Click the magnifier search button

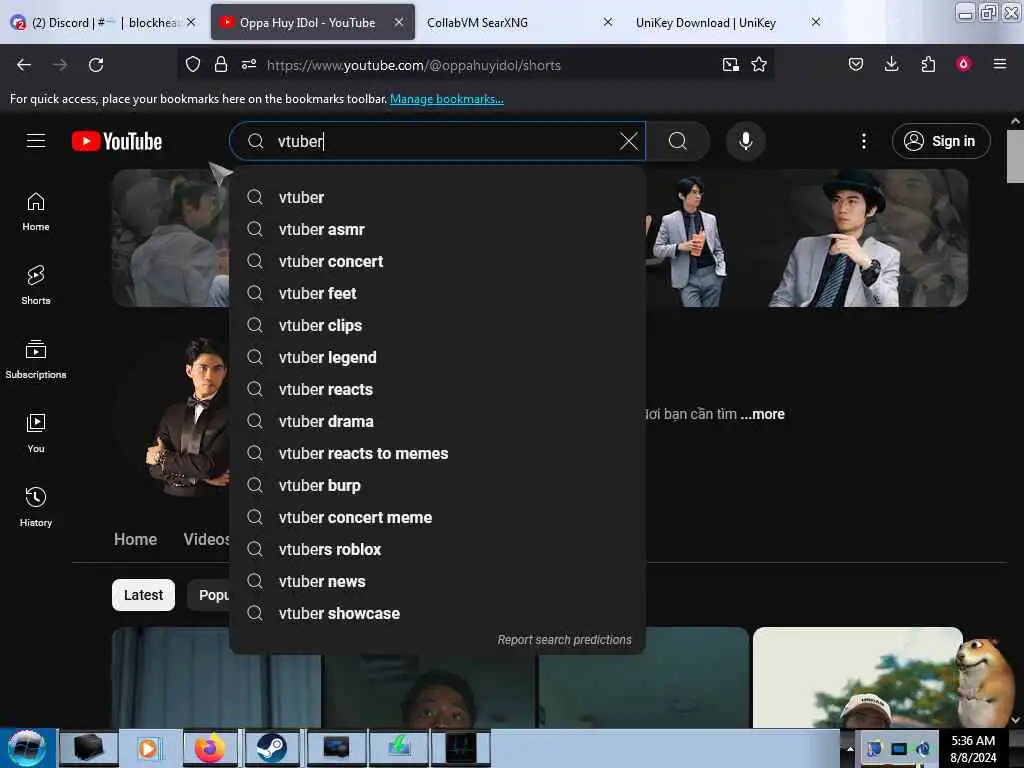point(678,141)
